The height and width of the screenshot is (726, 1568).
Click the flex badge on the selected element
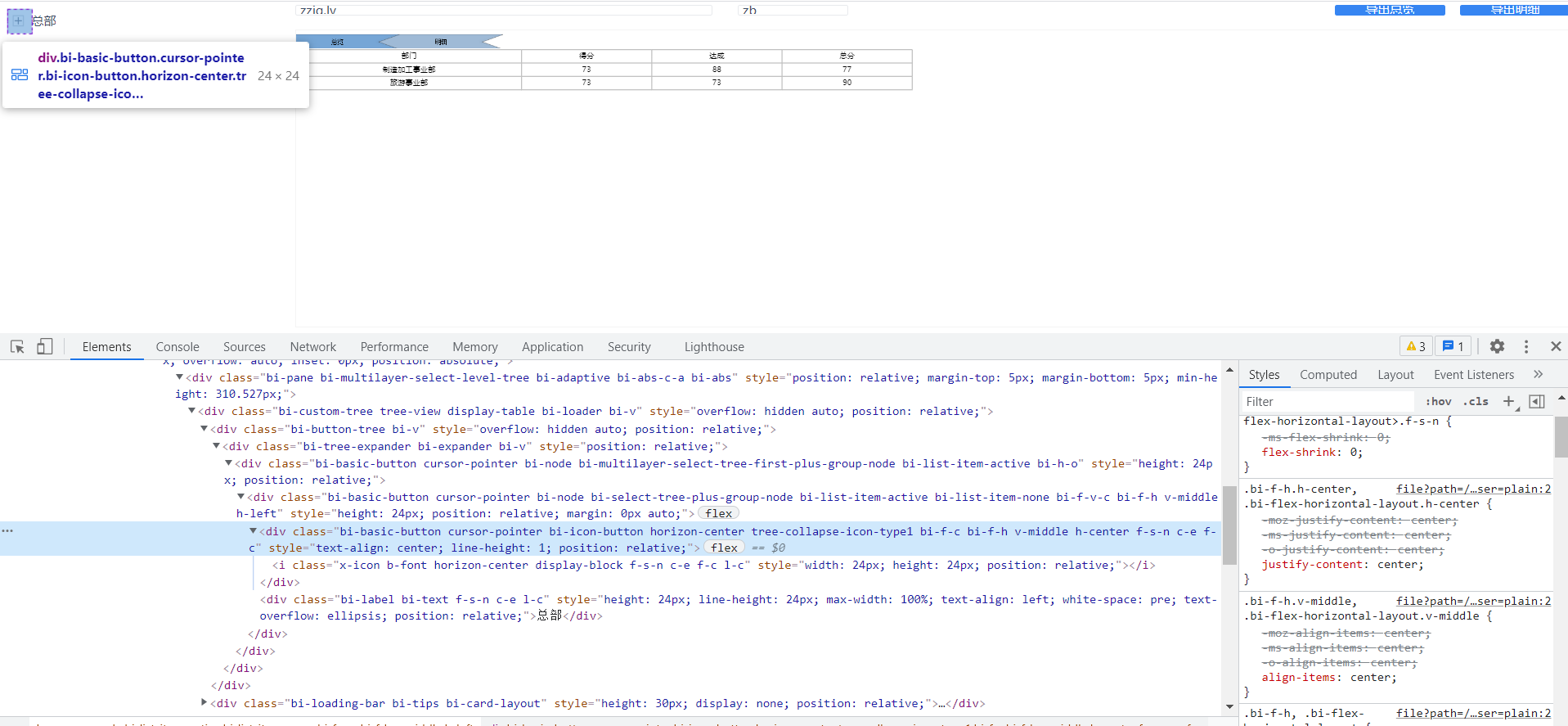[x=725, y=548]
